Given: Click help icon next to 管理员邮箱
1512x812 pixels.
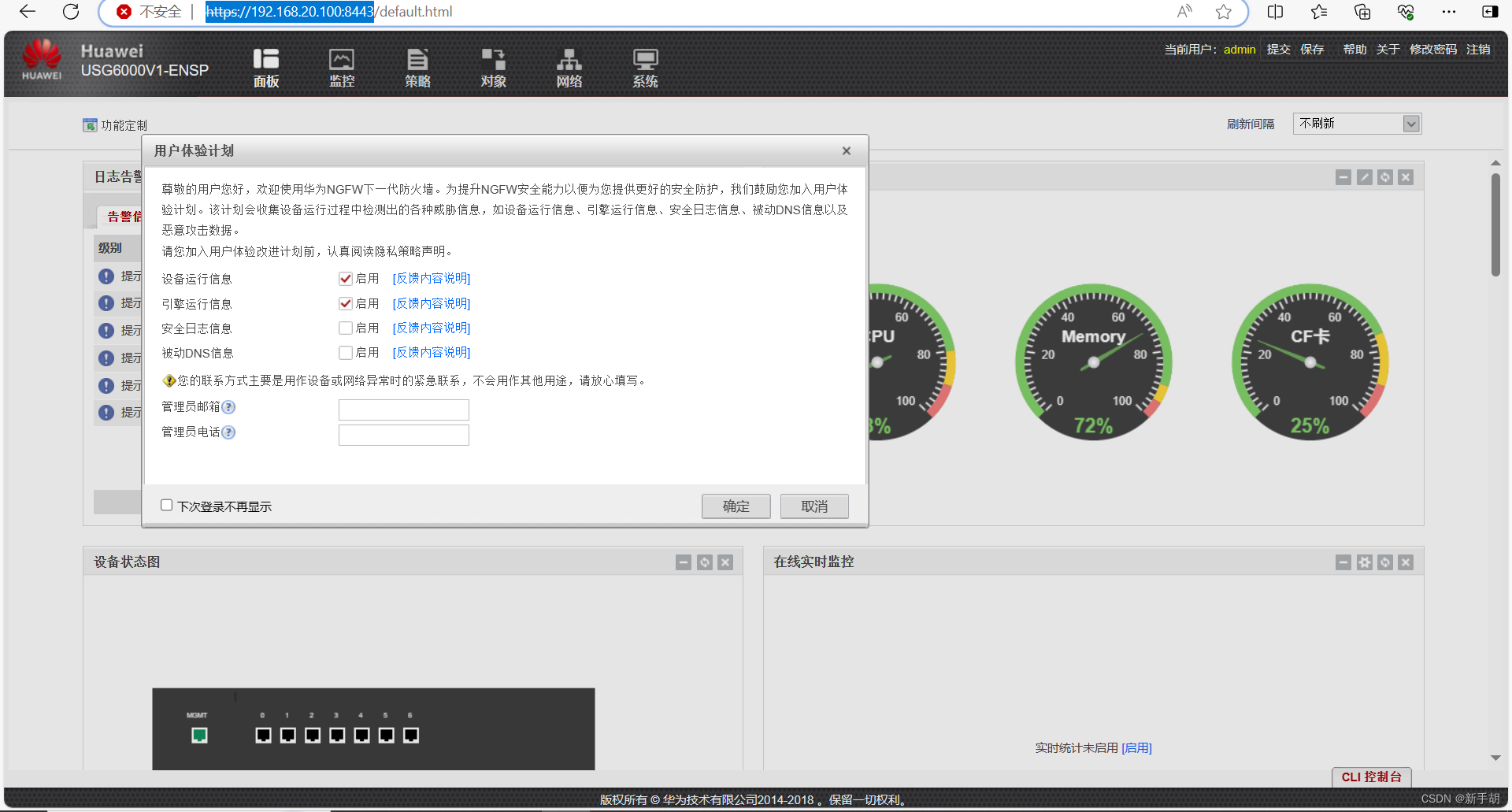Looking at the screenshot, I should (228, 407).
